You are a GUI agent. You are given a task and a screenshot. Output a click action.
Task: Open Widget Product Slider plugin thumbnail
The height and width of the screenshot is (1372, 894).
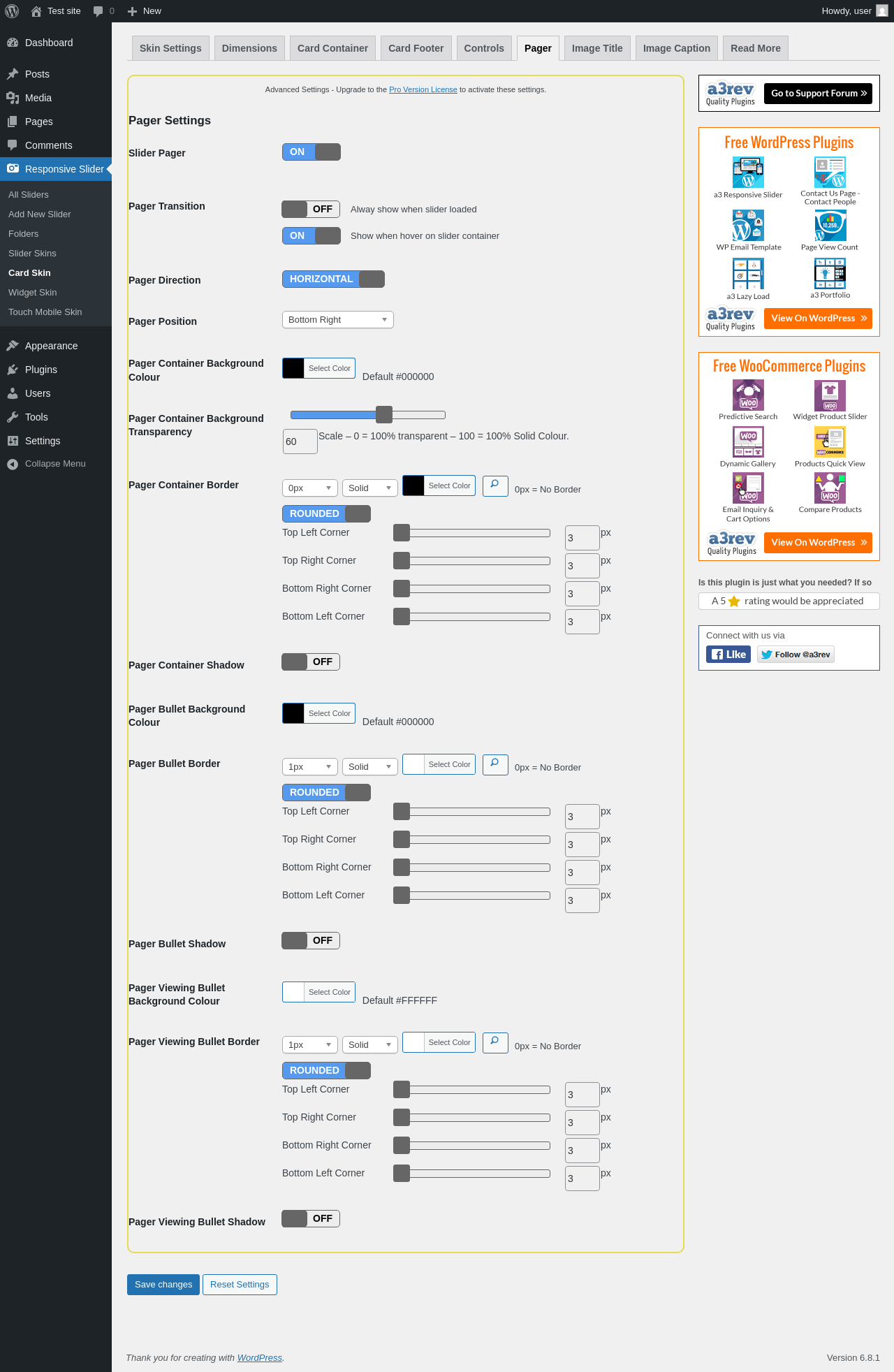(x=830, y=395)
